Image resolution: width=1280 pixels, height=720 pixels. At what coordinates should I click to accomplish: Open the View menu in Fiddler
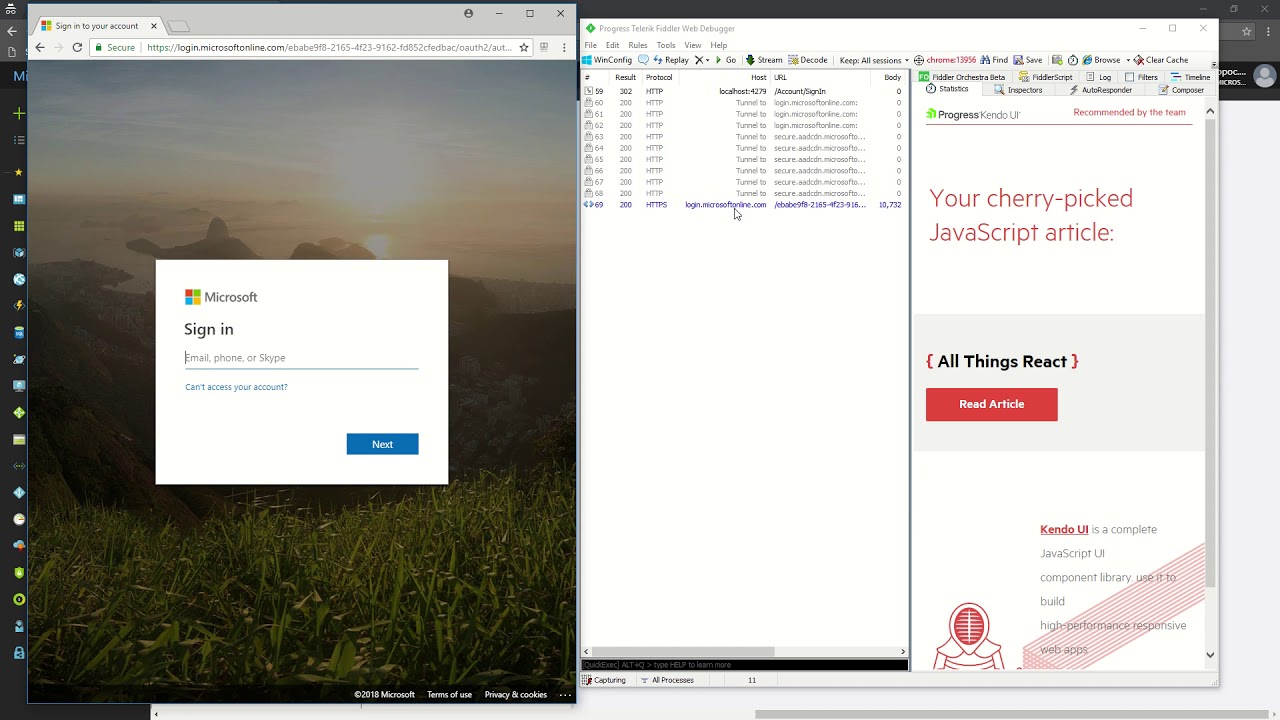tap(693, 45)
